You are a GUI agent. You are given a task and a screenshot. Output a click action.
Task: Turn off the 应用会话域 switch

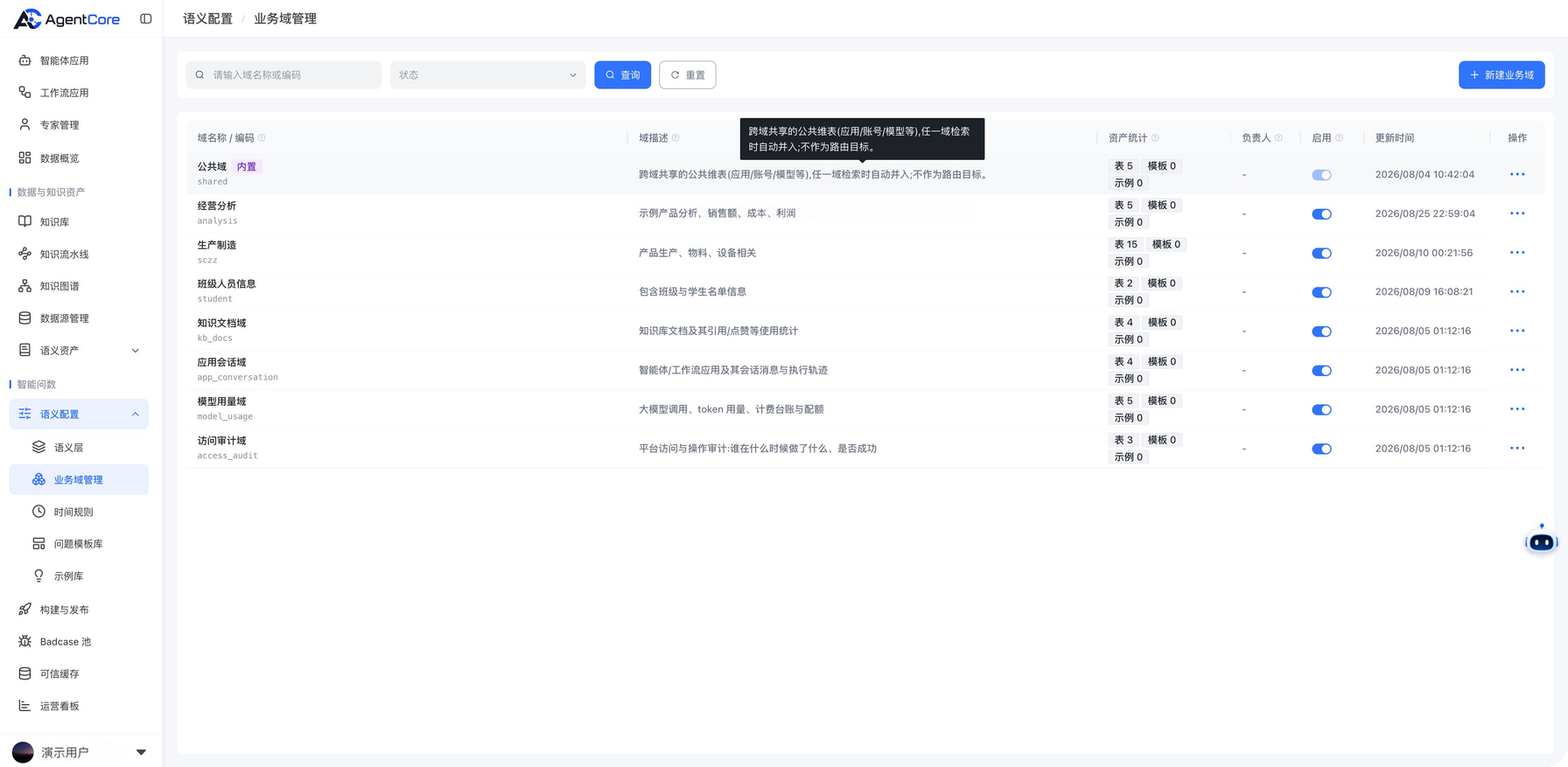pos(1321,371)
